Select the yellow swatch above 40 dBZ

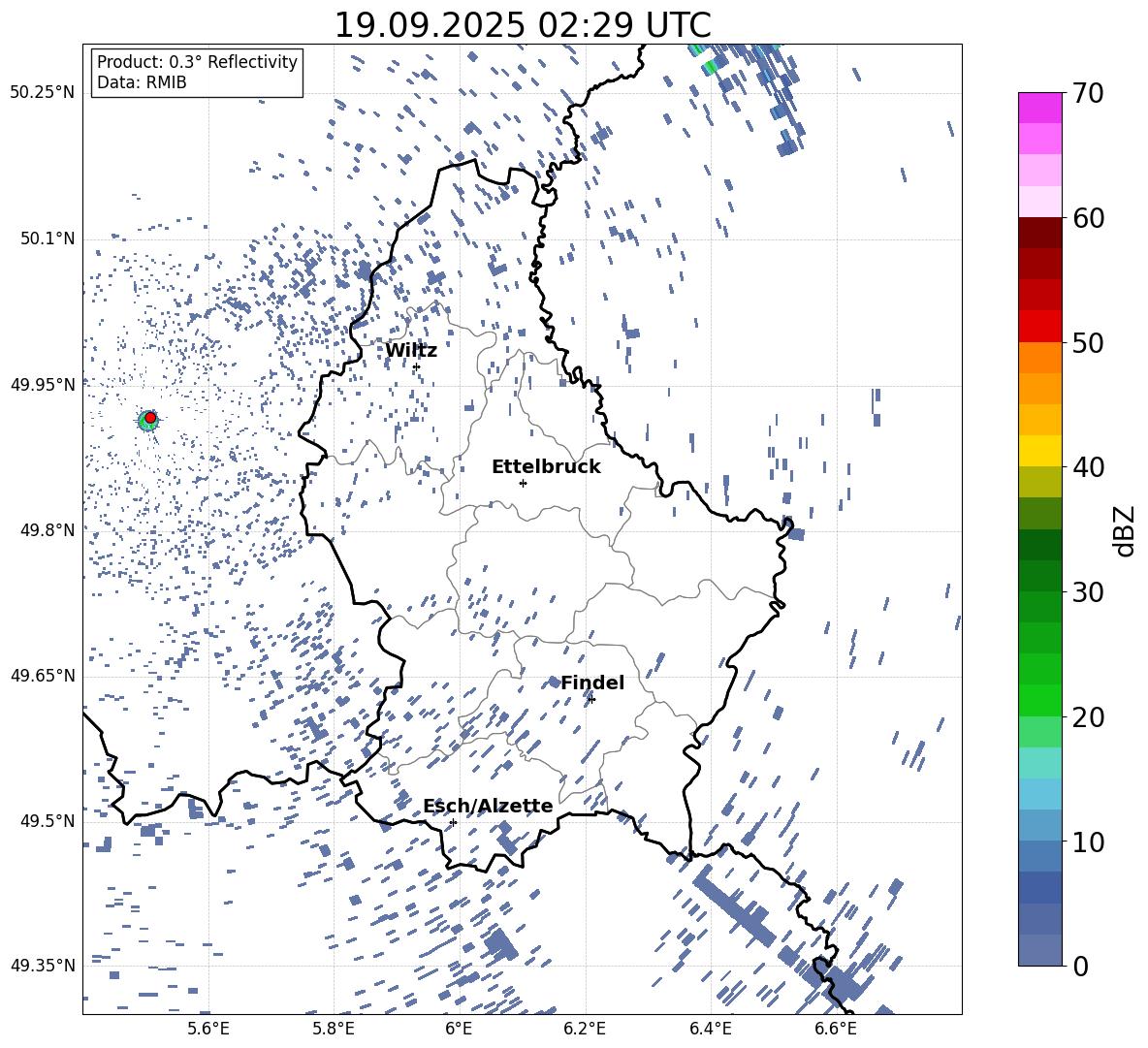[x=1040, y=451]
